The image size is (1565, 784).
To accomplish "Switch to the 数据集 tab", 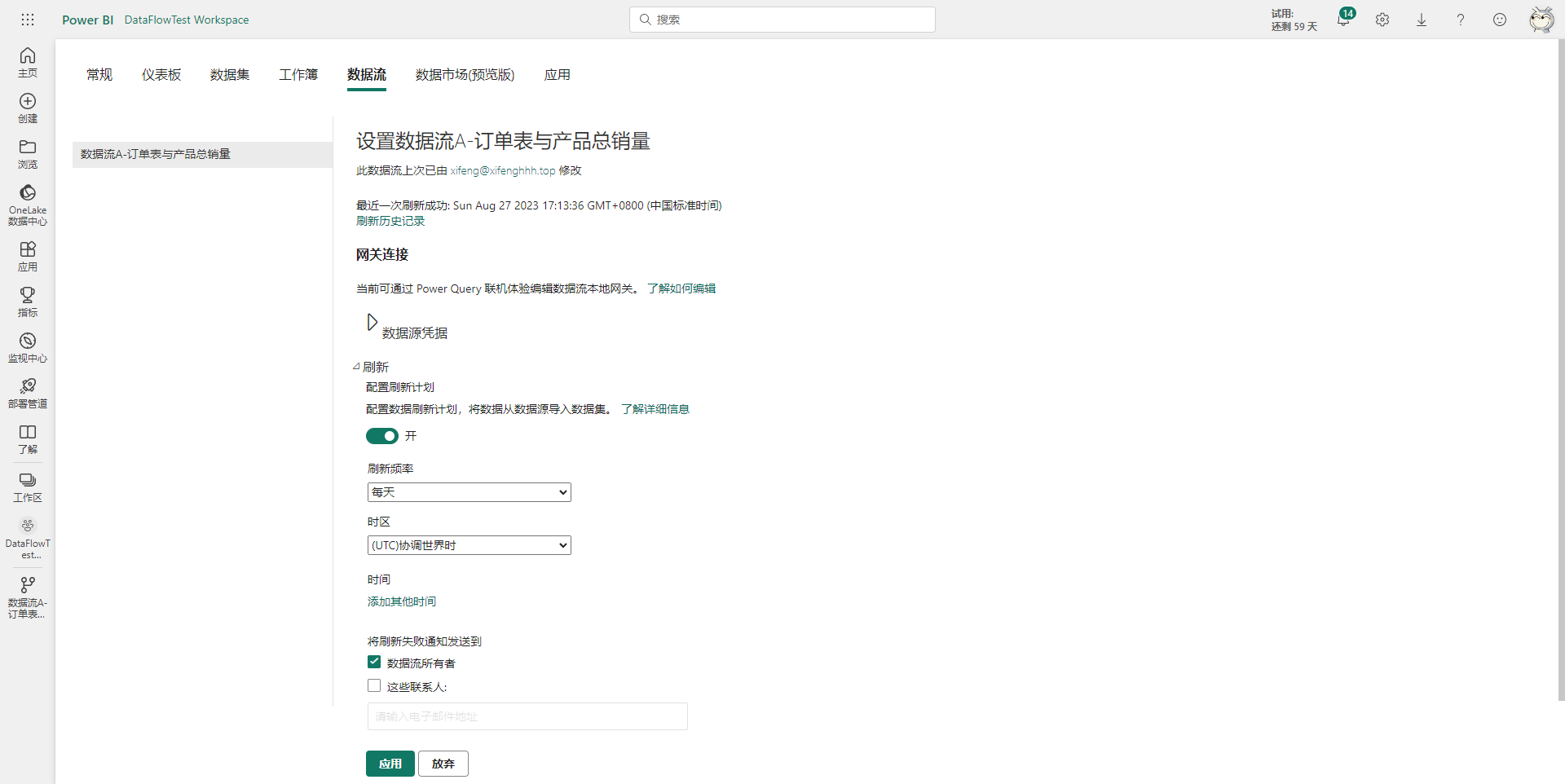I will click(230, 75).
